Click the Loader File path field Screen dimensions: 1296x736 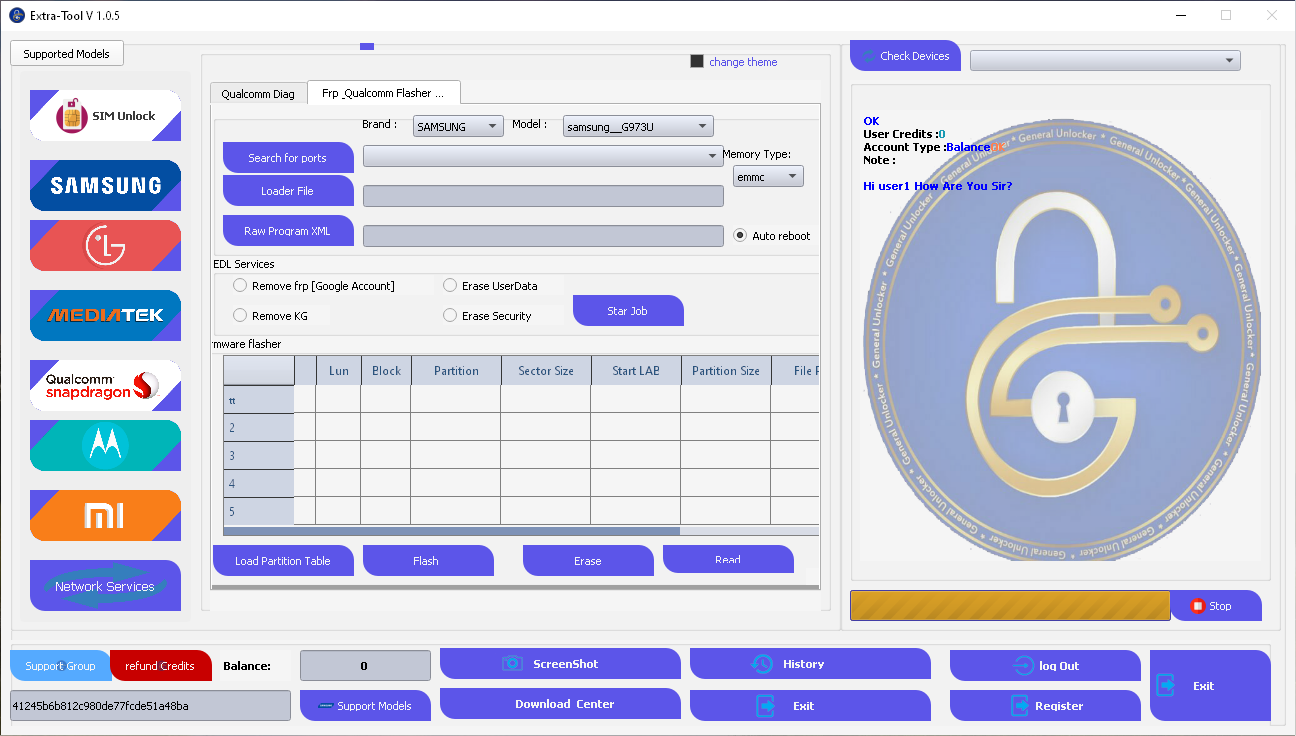[543, 196]
